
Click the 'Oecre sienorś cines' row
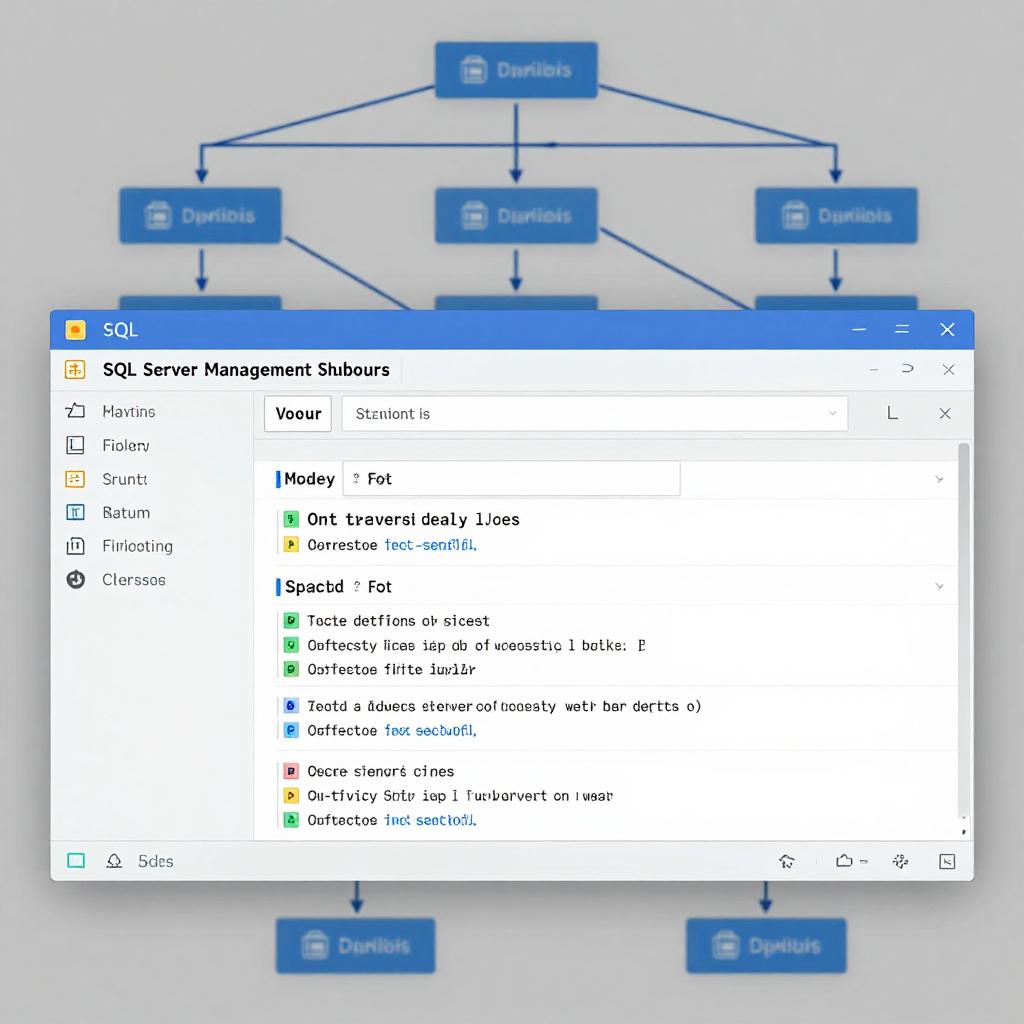click(x=381, y=771)
